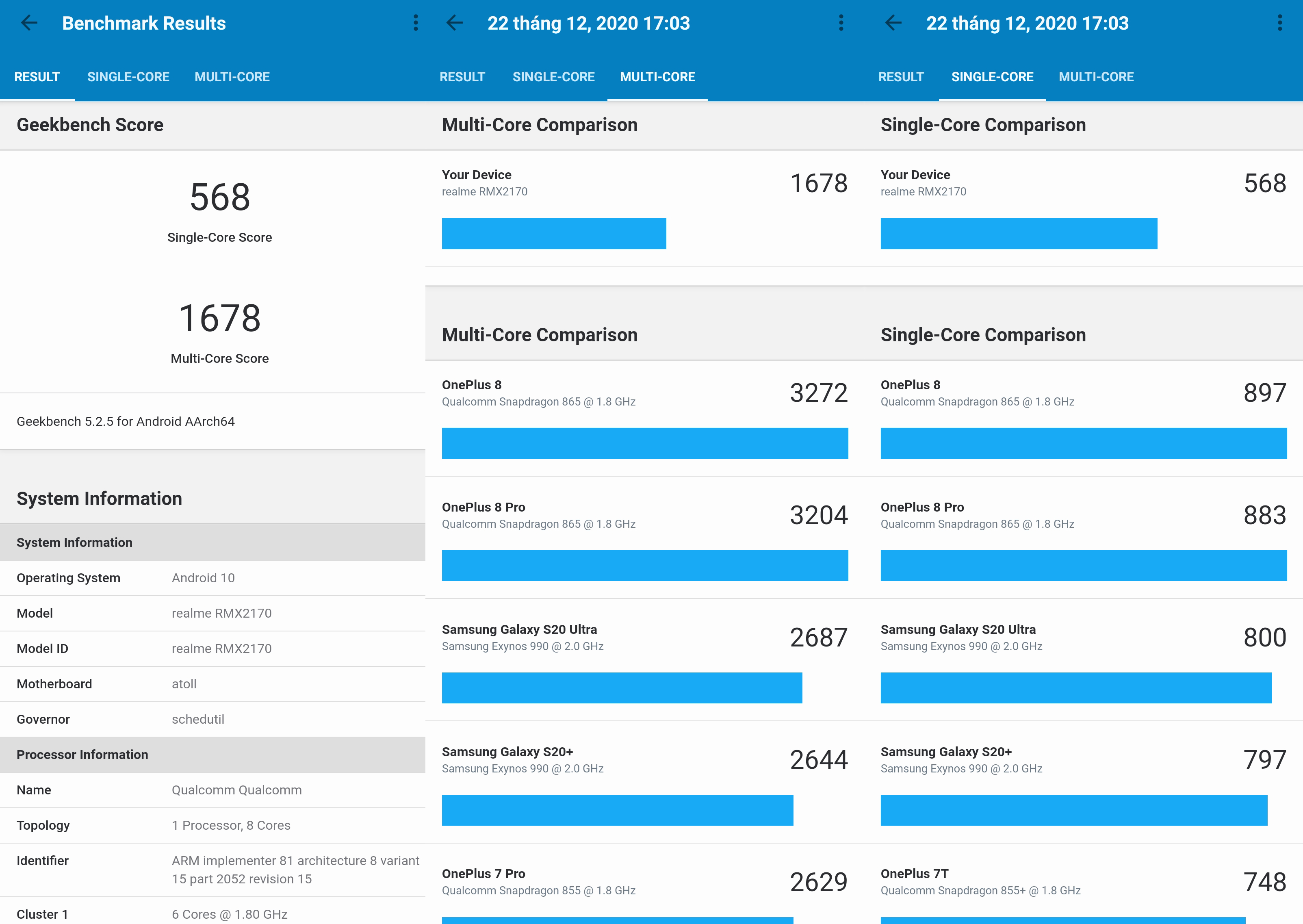Image resolution: width=1303 pixels, height=924 pixels.
Task: Go back from Benchmark Results screen
Action: click(x=29, y=23)
